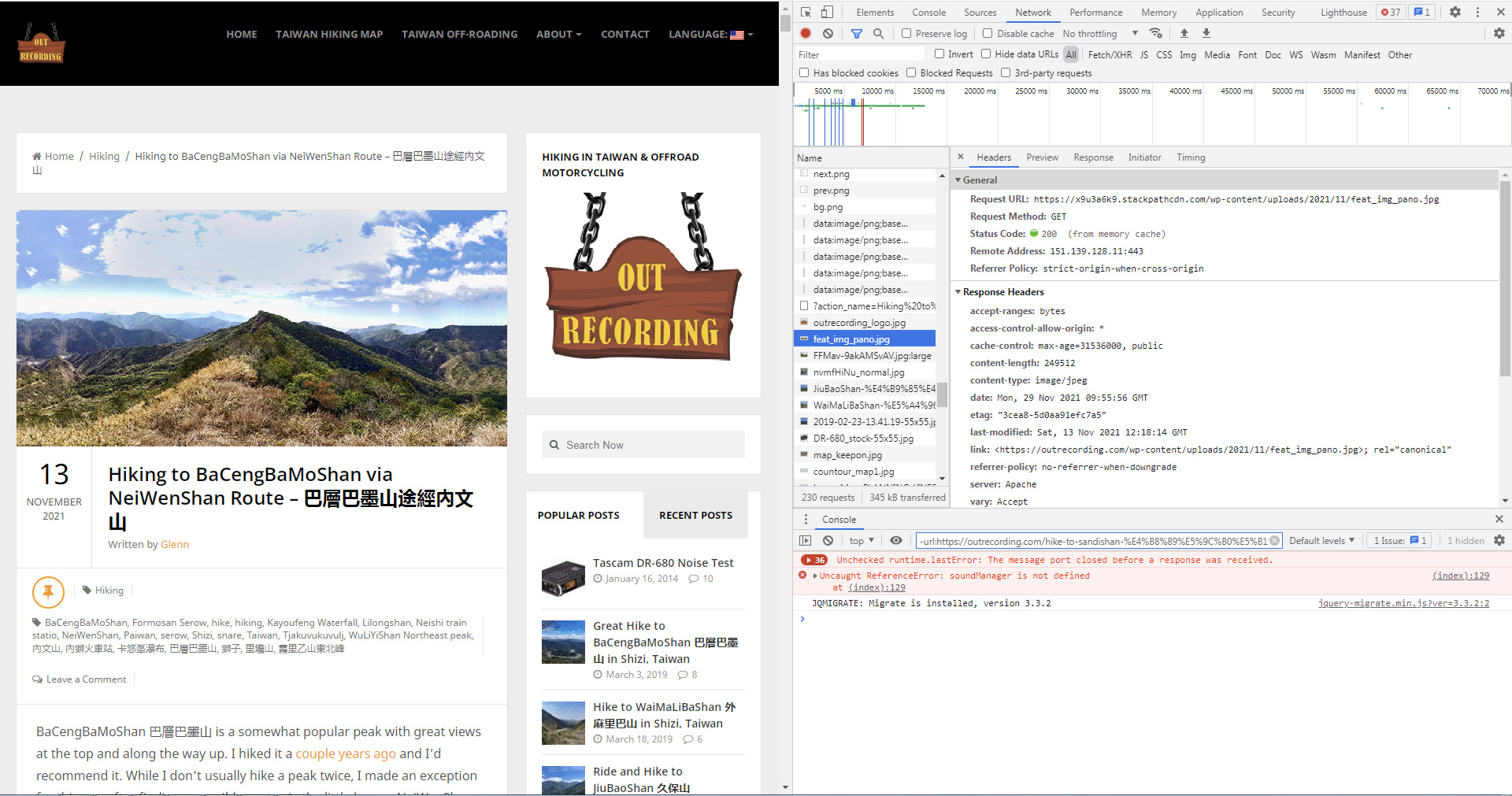Click the inspect element picker icon

(x=806, y=12)
